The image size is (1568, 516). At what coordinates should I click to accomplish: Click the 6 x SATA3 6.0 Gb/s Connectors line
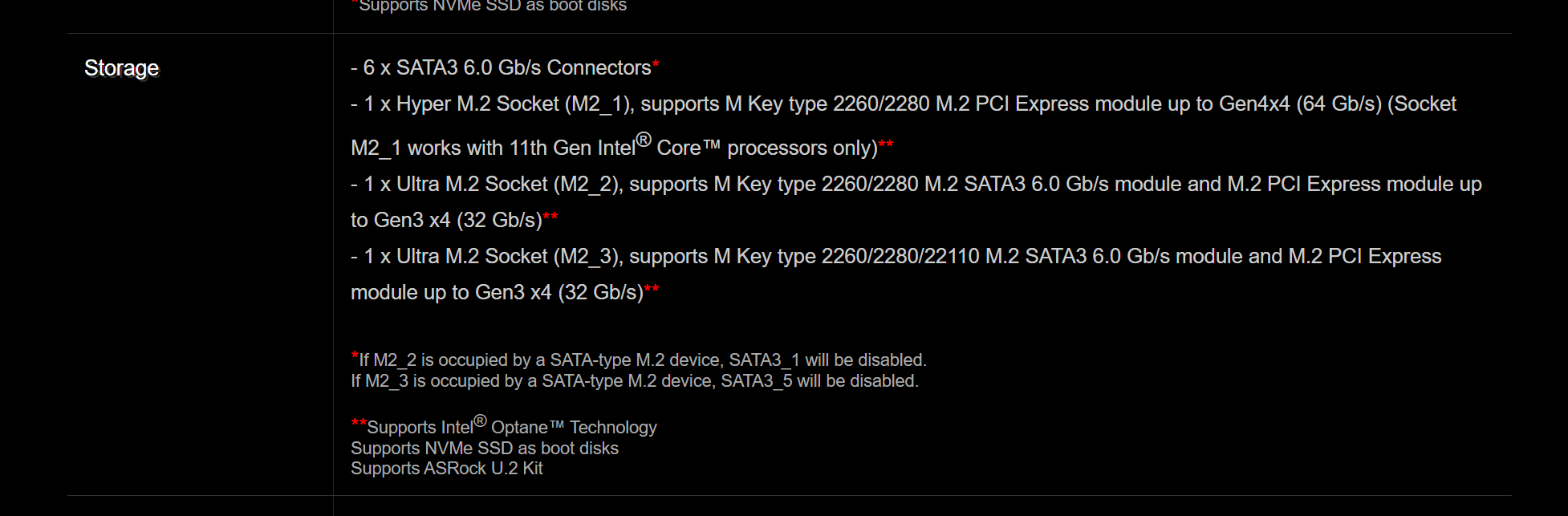point(505,68)
